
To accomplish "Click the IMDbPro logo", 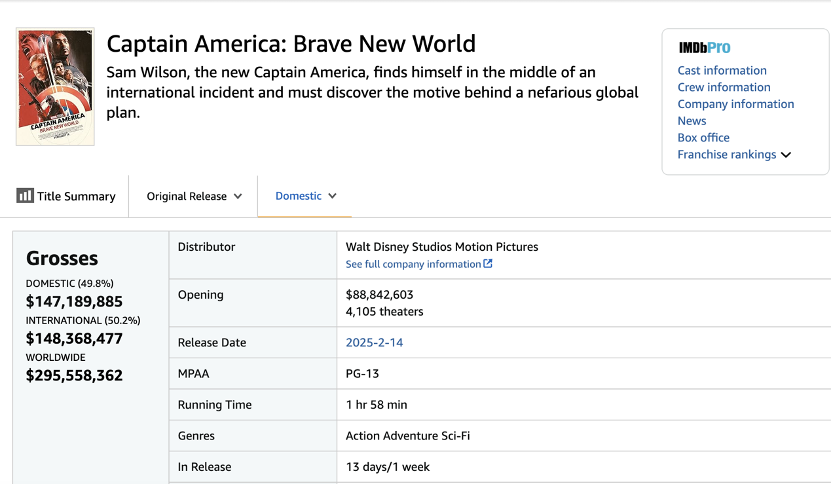I will 704,48.
